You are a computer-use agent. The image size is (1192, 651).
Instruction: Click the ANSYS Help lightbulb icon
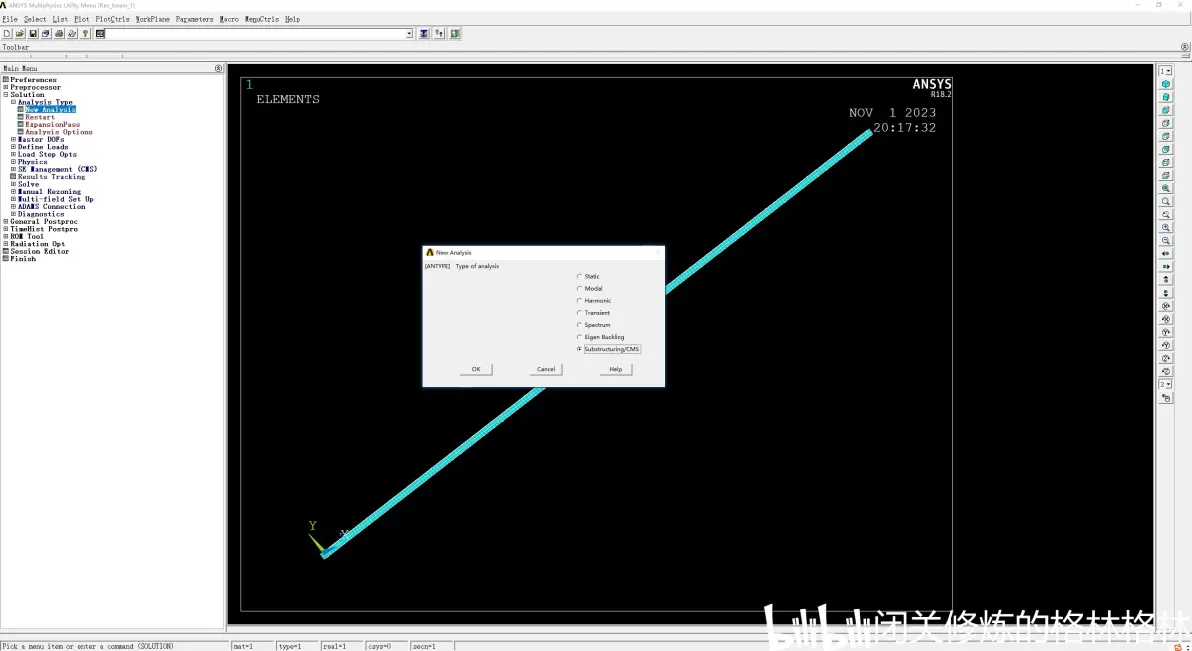pyautogui.click(x=85, y=33)
